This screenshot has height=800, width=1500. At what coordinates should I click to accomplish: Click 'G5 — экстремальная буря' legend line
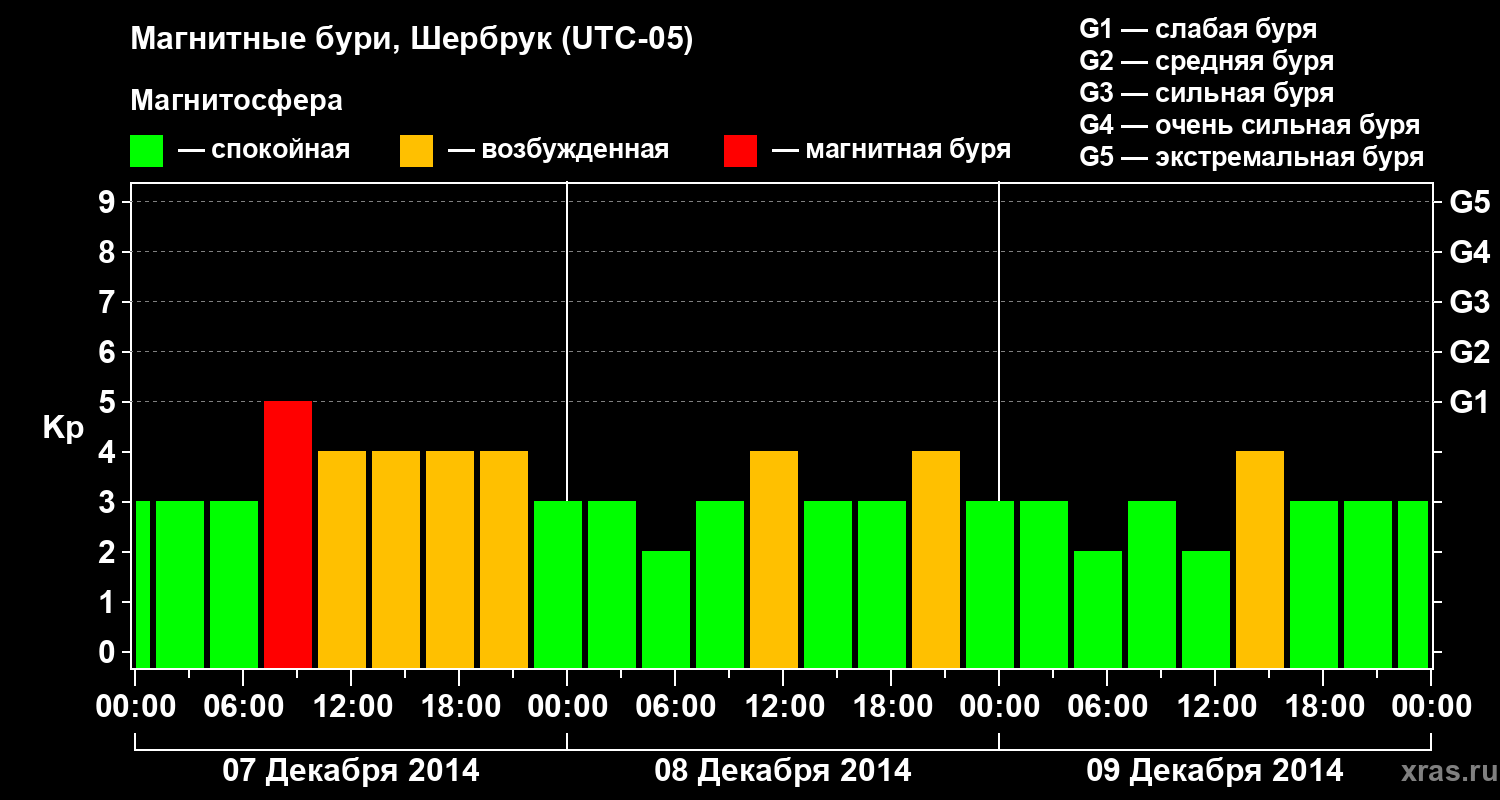[1252, 157]
